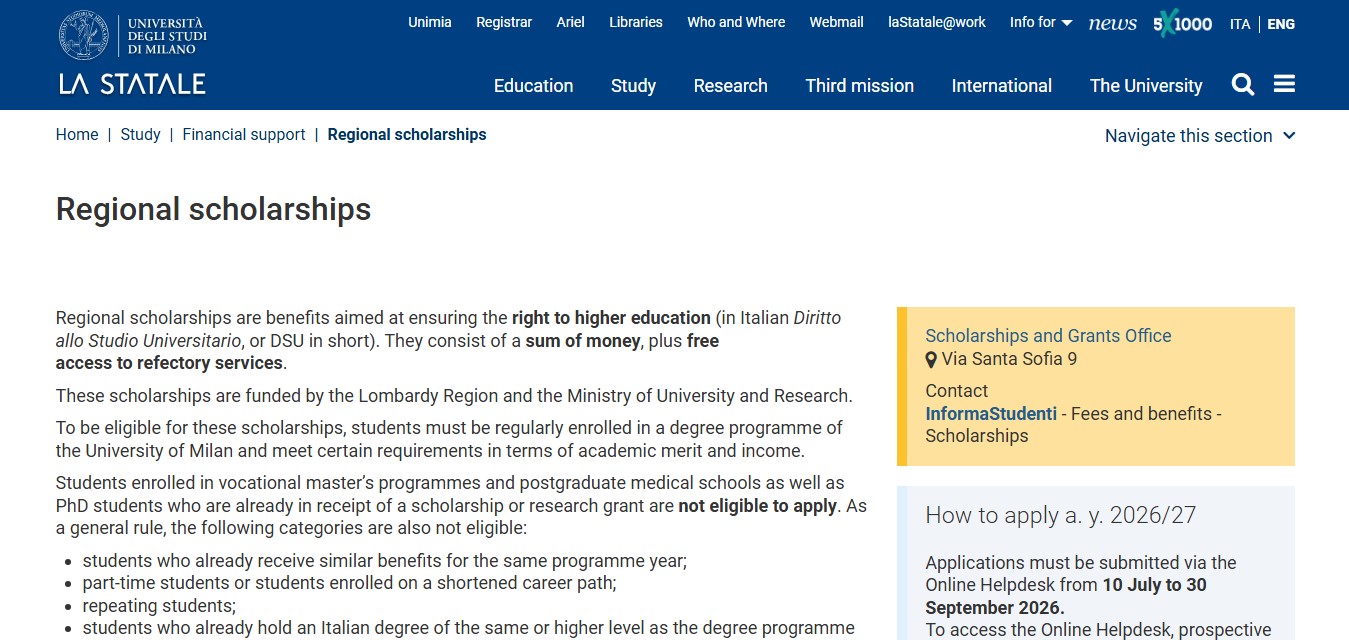
Task: Click the 'repeating students;' bullet item
Action: coord(159,606)
